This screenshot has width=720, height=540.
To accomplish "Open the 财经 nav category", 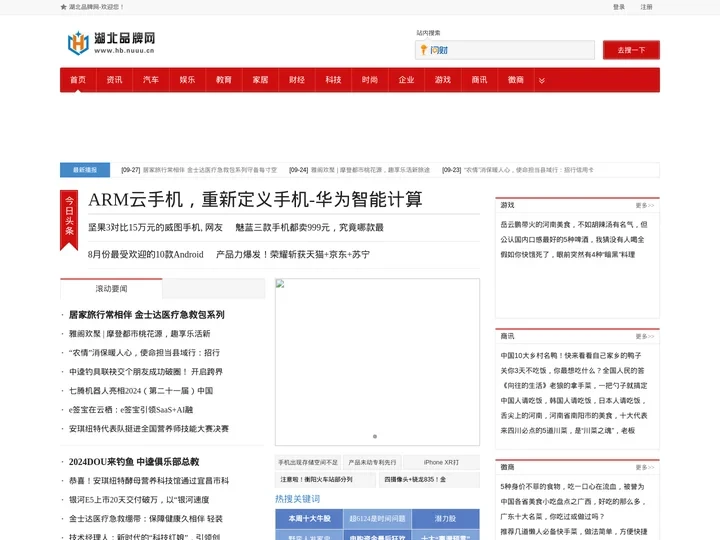I will pyautogui.click(x=297, y=80).
